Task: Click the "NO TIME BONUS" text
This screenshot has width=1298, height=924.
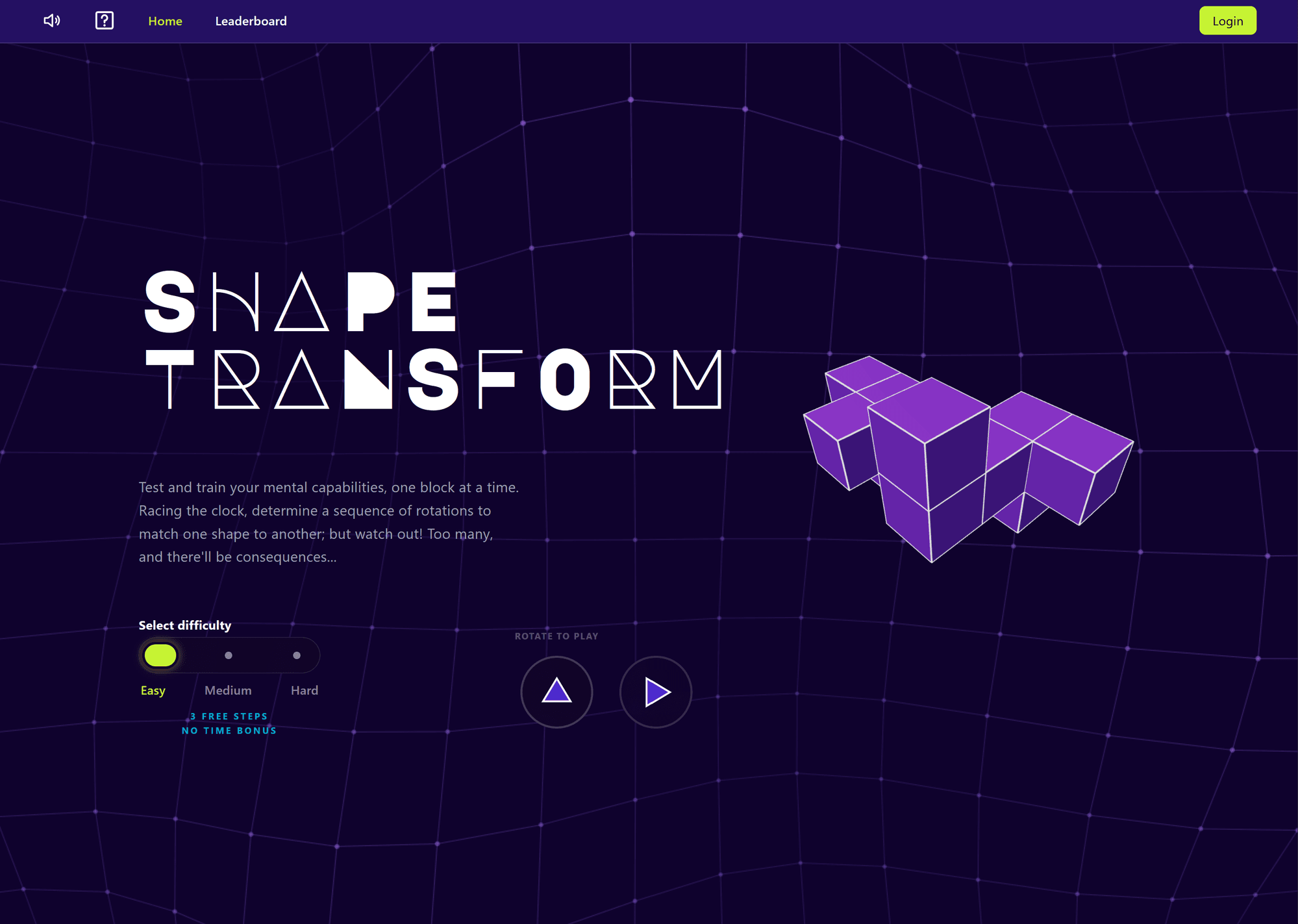Action: tap(229, 730)
